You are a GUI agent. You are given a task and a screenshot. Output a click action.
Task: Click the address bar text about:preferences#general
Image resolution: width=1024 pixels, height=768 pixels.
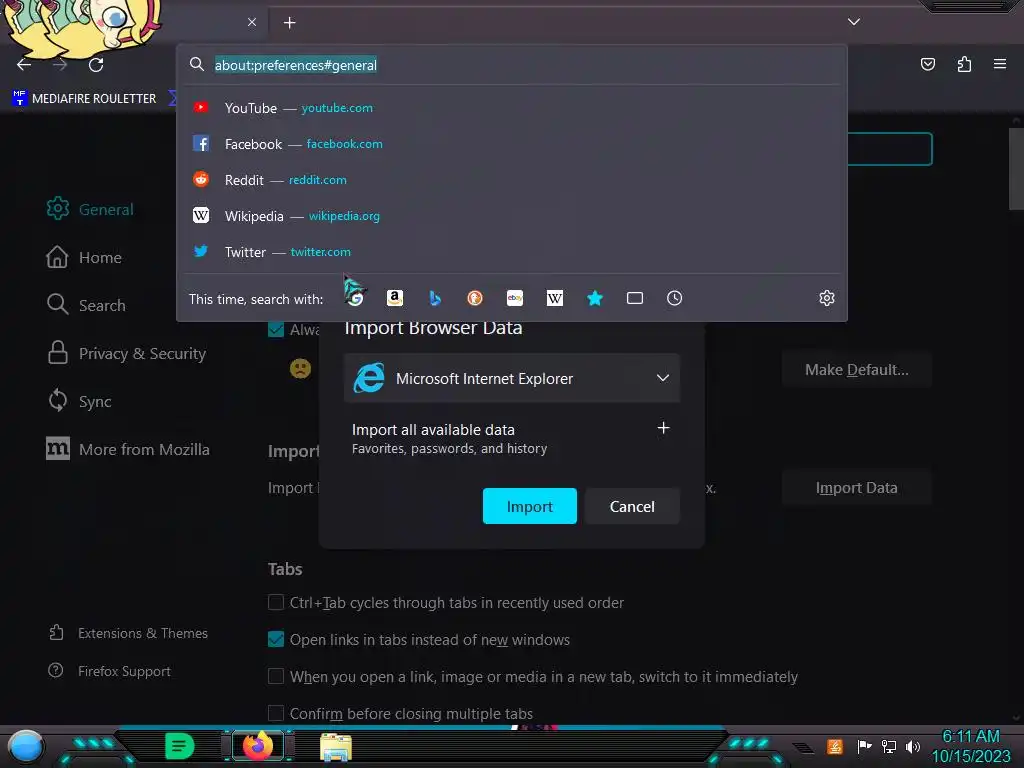coord(296,65)
